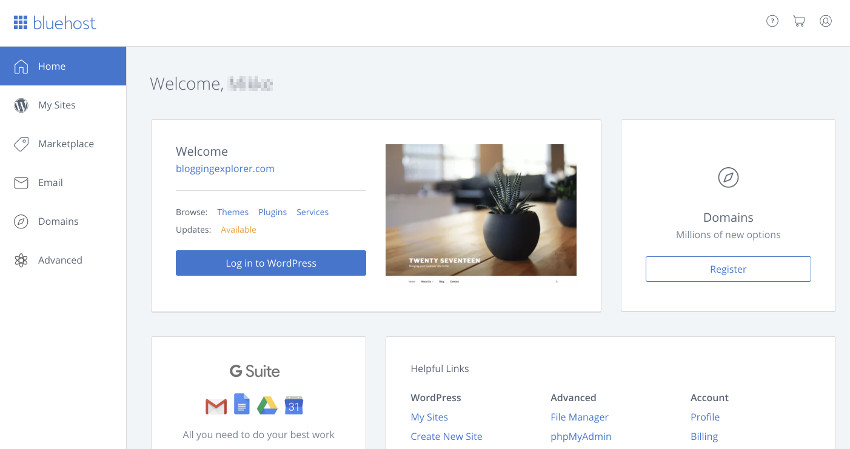The height and width of the screenshot is (449, 850).
Task: Click the Google Drive icon
Action: 267,405
